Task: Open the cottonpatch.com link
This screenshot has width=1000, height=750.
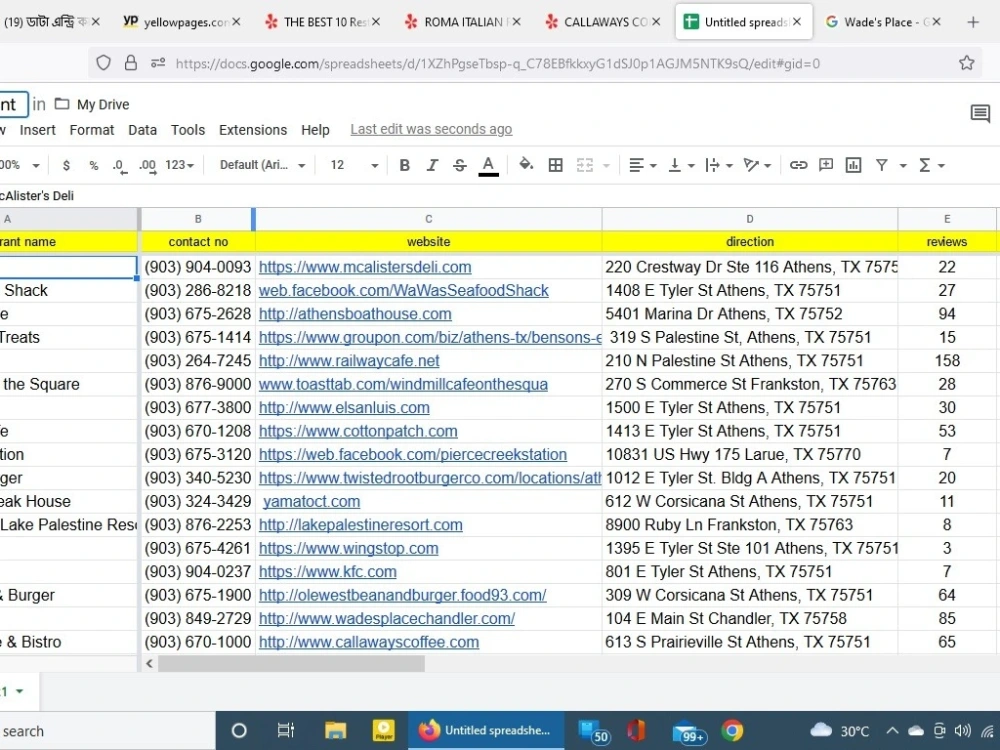Action: [358, 431]
